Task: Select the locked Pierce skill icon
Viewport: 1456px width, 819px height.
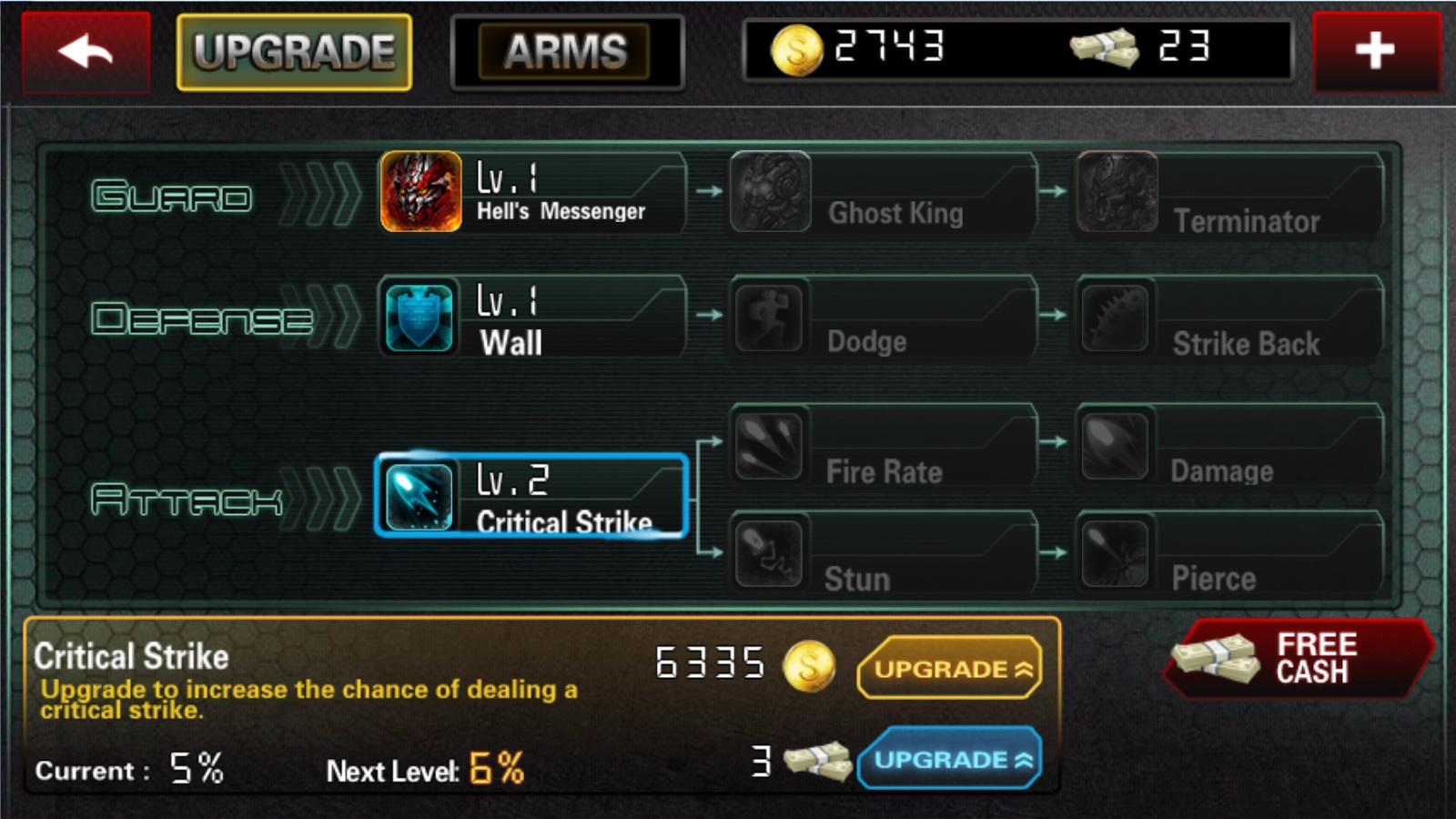Action: (x=1115, y=553)
